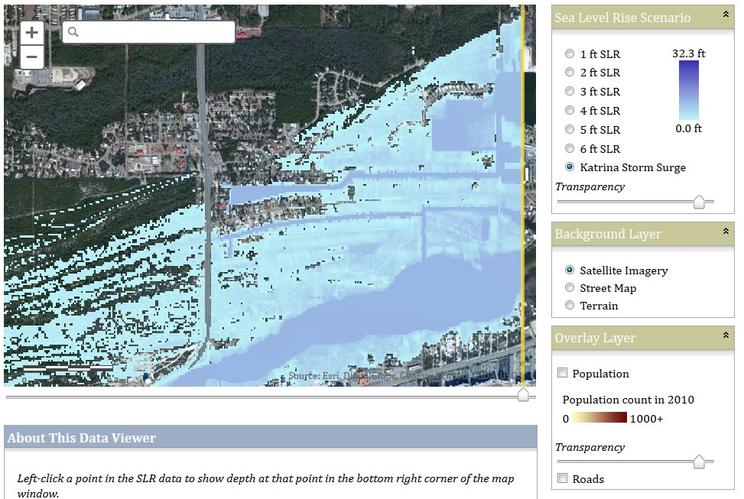
Task: Select the 5 ft SLR scenario
Action: [570, 130]
